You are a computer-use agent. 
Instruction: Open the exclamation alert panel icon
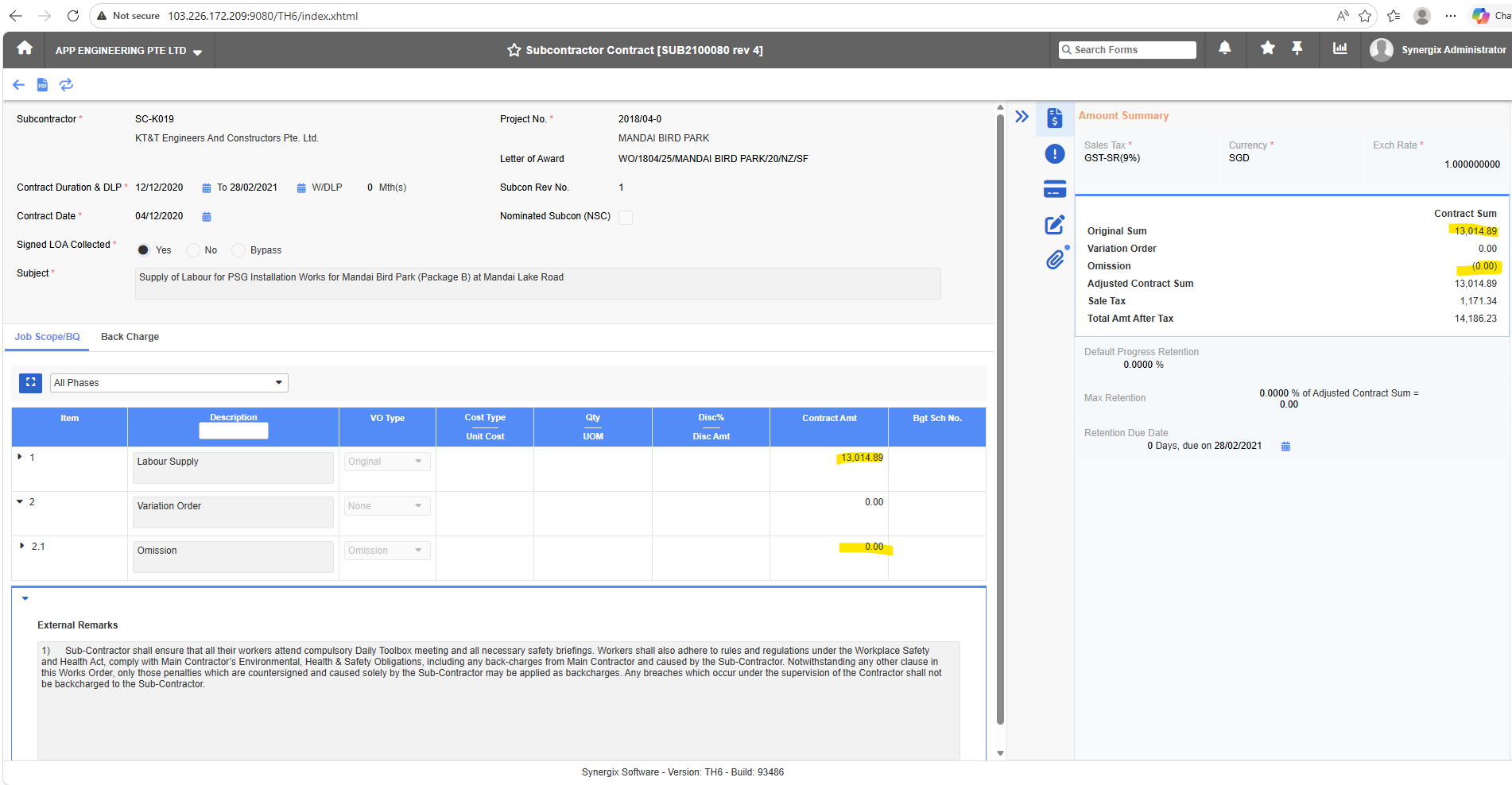point(1055,153)
